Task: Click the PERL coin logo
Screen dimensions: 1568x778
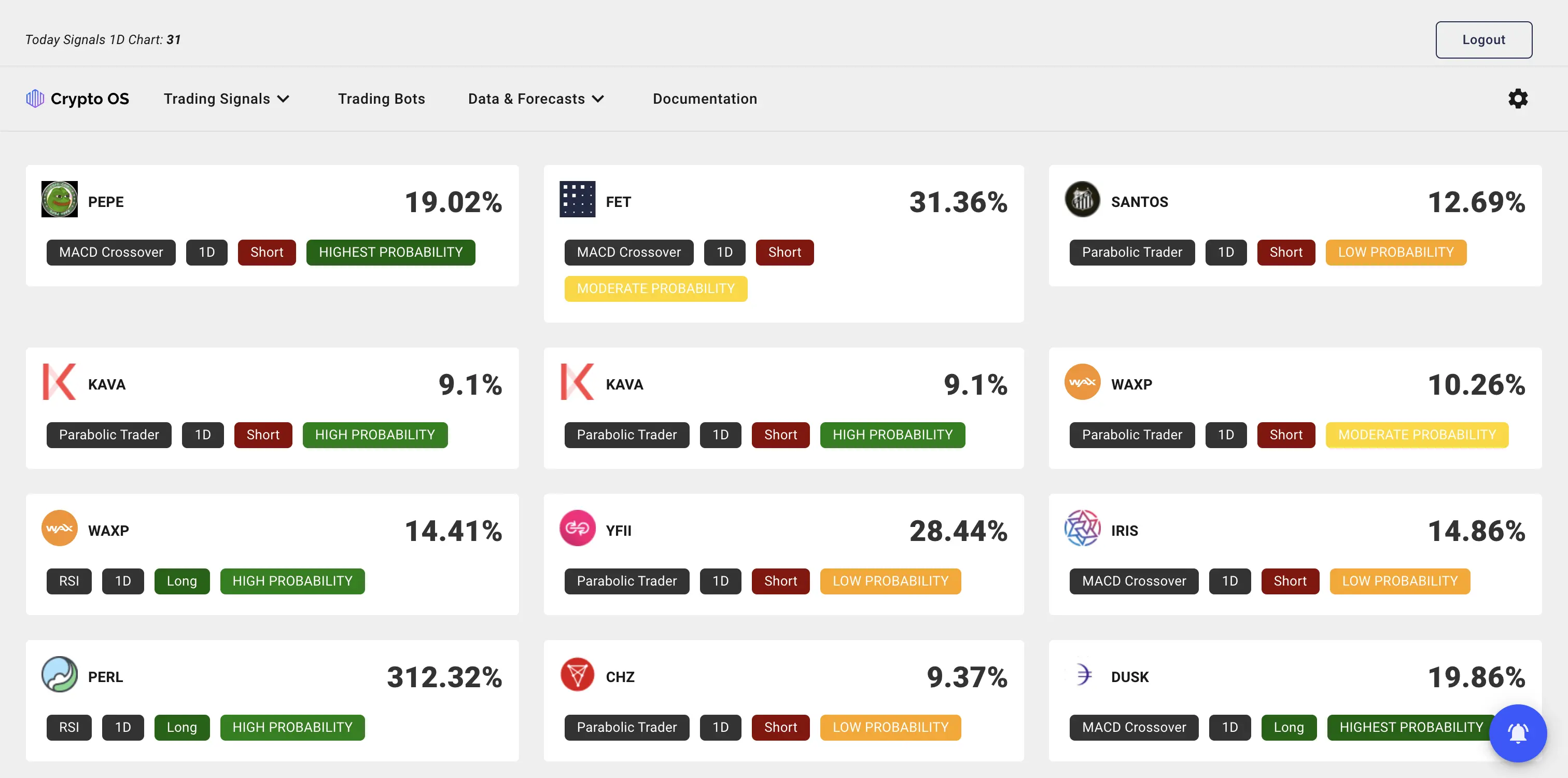Action: [x=59, y=674]
